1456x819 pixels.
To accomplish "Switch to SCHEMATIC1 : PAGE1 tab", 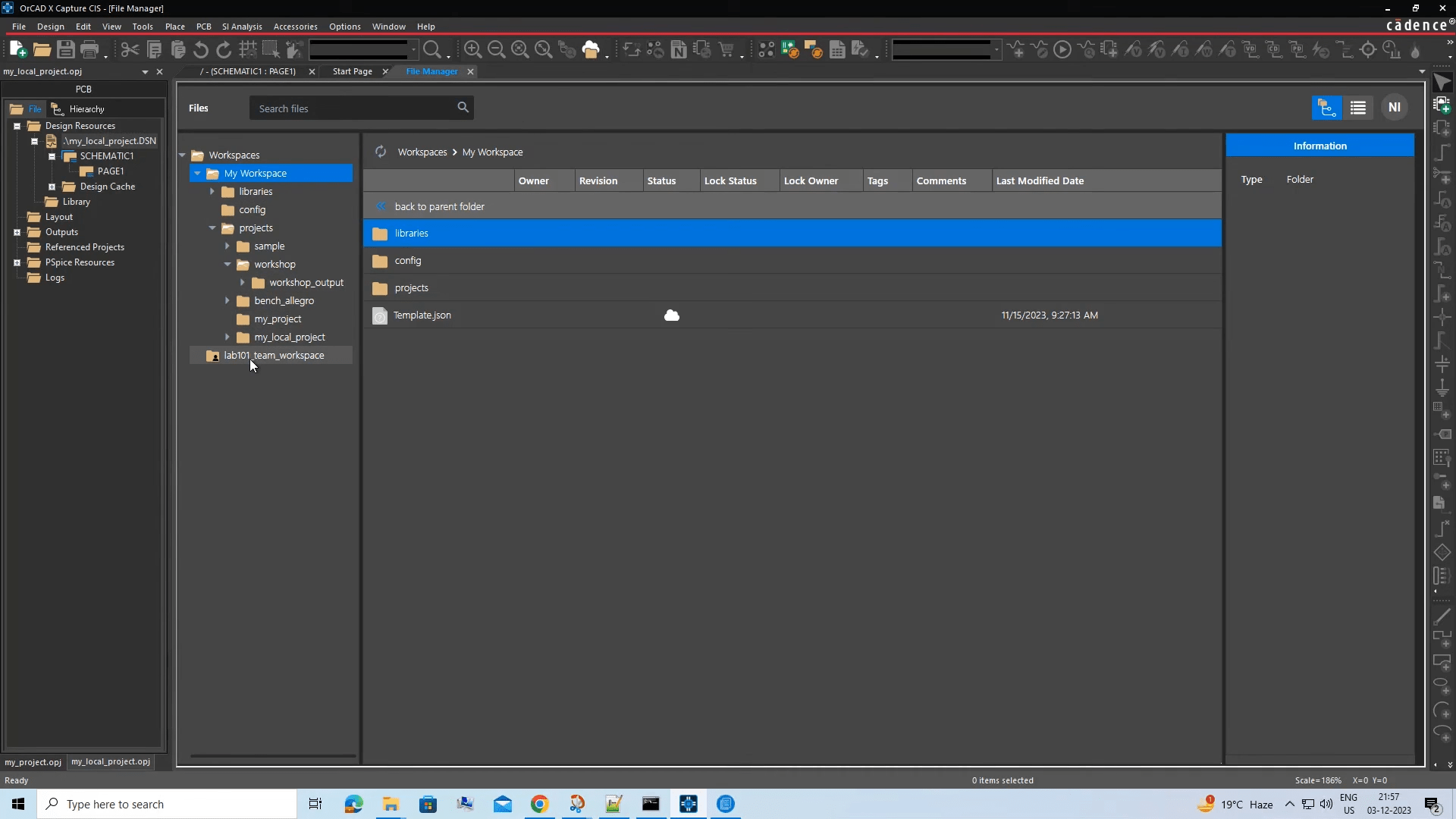I will (247, 71).
